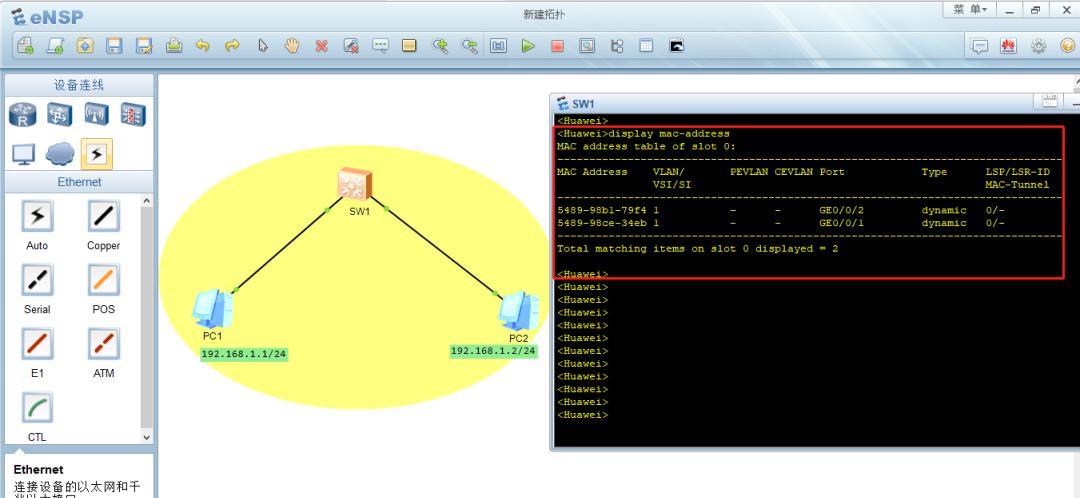Undo the last action
The width and height of the screenshot is (1080, 498).
click(202, 46)
